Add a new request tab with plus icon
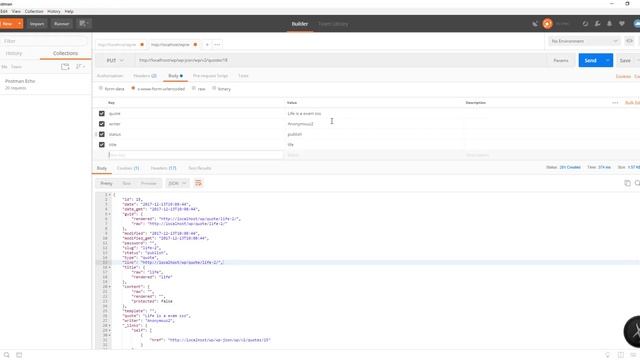Viewport: 640px width, 360px height. 207,44
